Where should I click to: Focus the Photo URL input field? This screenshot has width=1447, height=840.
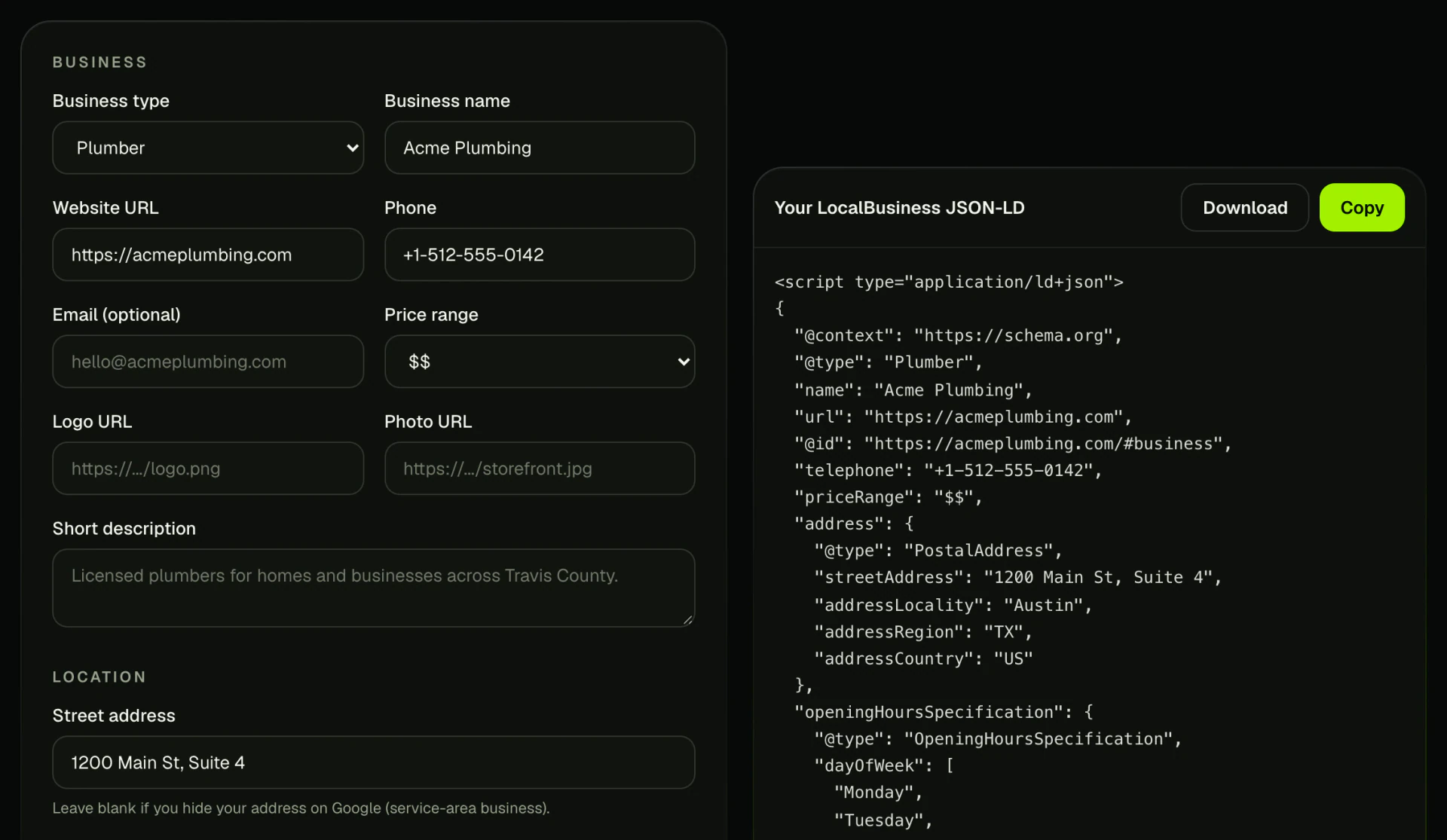540,469
